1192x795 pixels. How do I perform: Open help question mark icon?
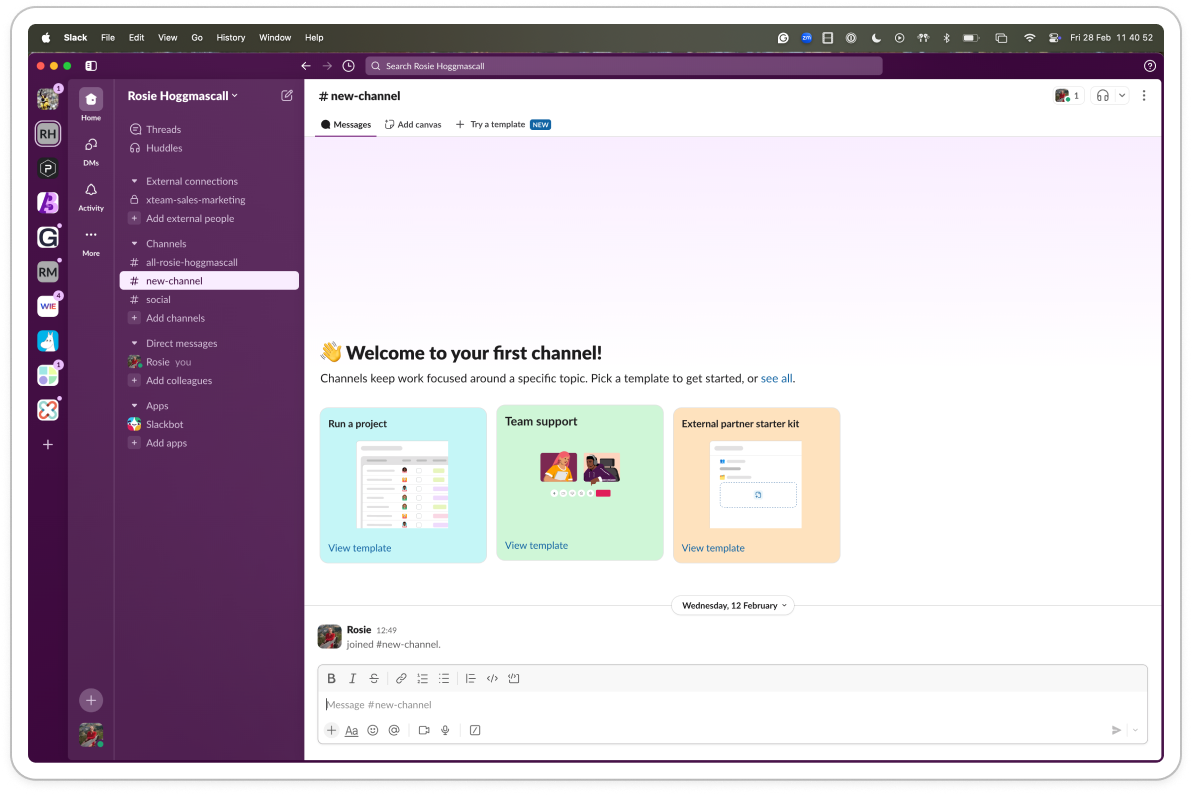(1149, 66)
